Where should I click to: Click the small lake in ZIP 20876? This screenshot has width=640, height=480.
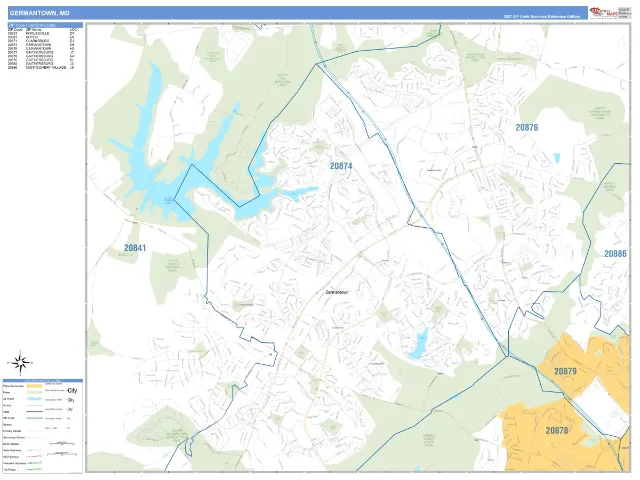(x=556, y=158)
